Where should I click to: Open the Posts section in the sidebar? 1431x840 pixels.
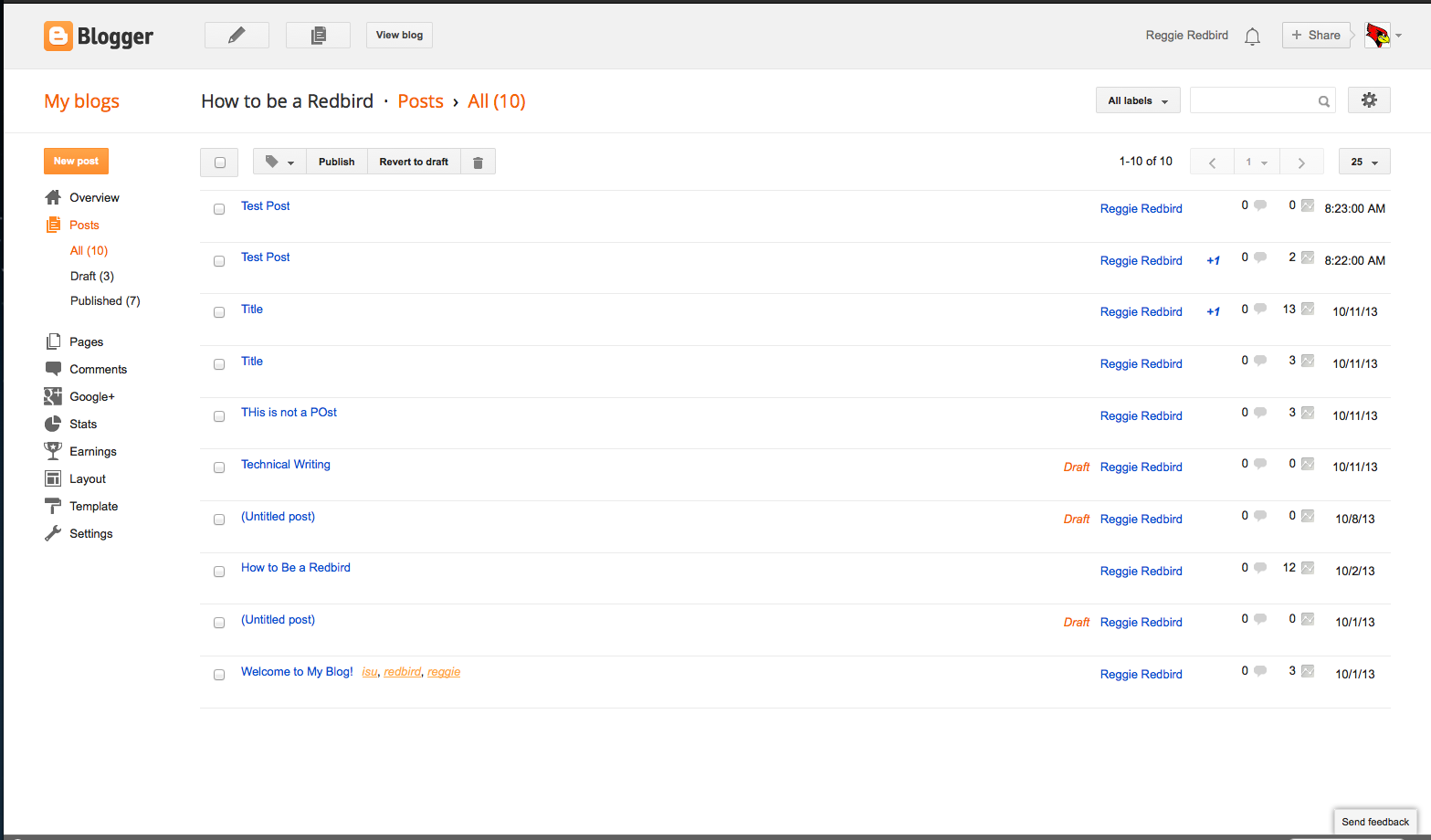click(x=84, y=225)
